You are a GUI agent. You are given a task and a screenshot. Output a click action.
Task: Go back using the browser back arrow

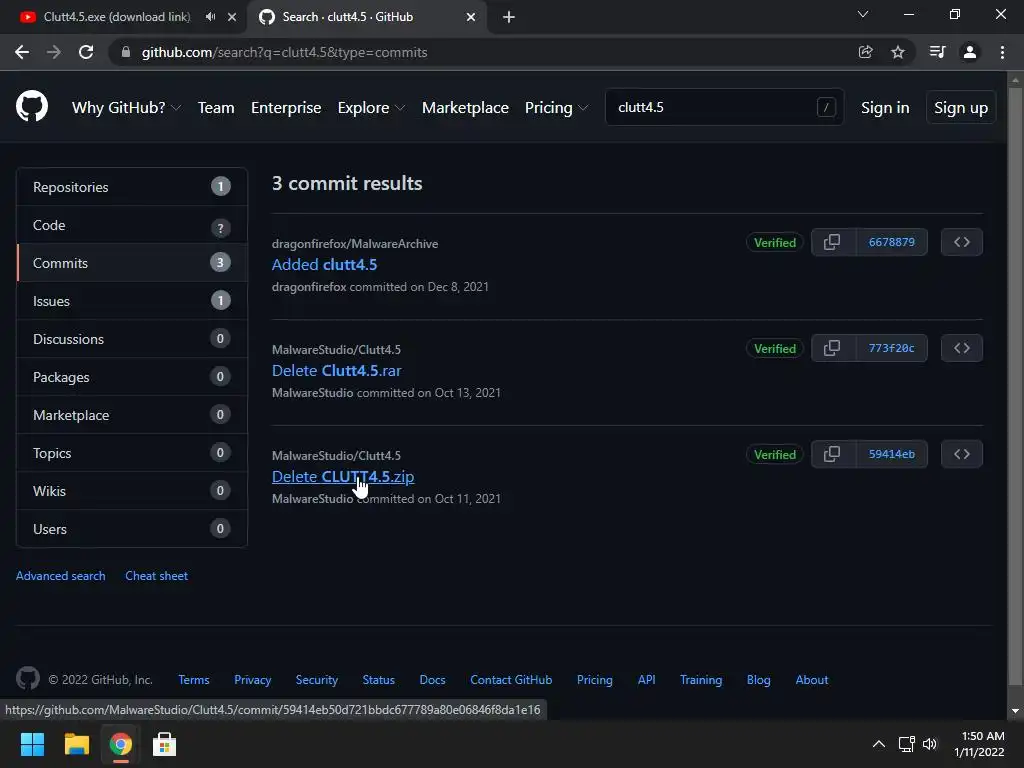pyautogui.click(x=22, y=52)
